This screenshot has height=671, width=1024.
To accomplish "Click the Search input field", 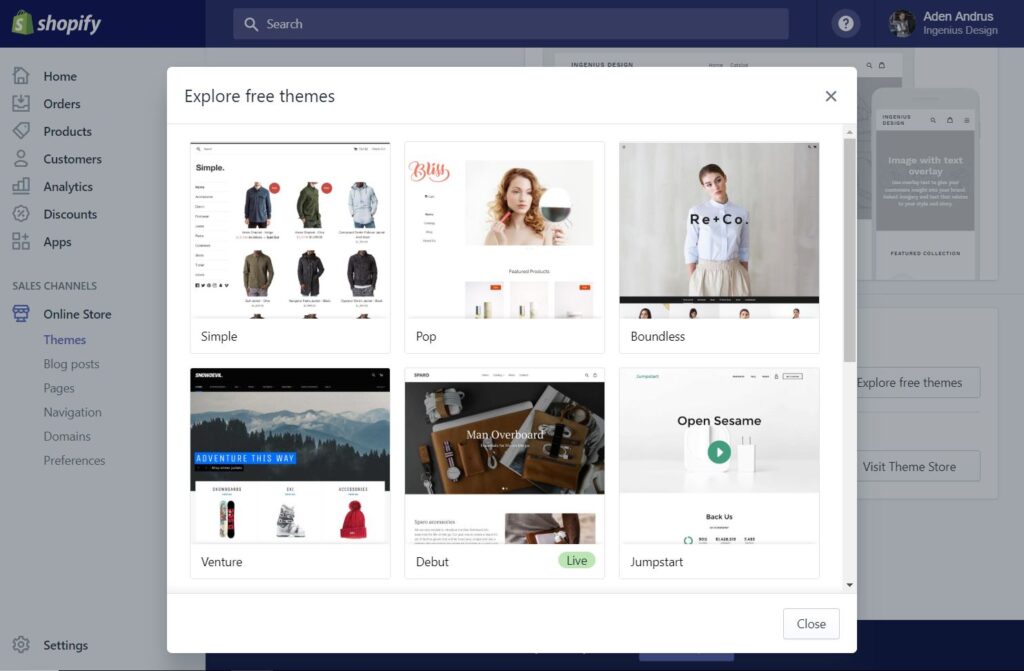I will point(510,24).
